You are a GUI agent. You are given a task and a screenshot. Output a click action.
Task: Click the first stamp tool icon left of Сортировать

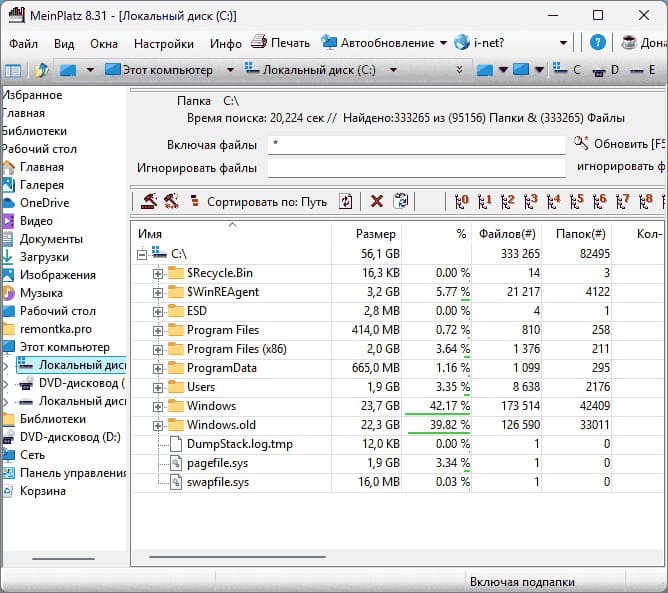(149, 201)
